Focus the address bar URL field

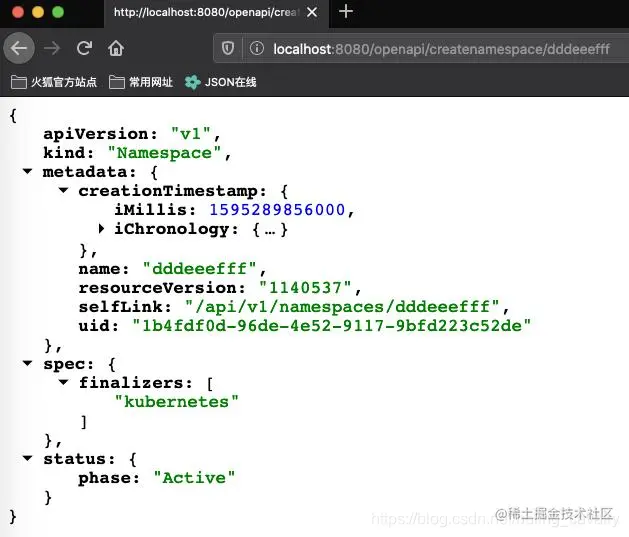click(441, 49)
